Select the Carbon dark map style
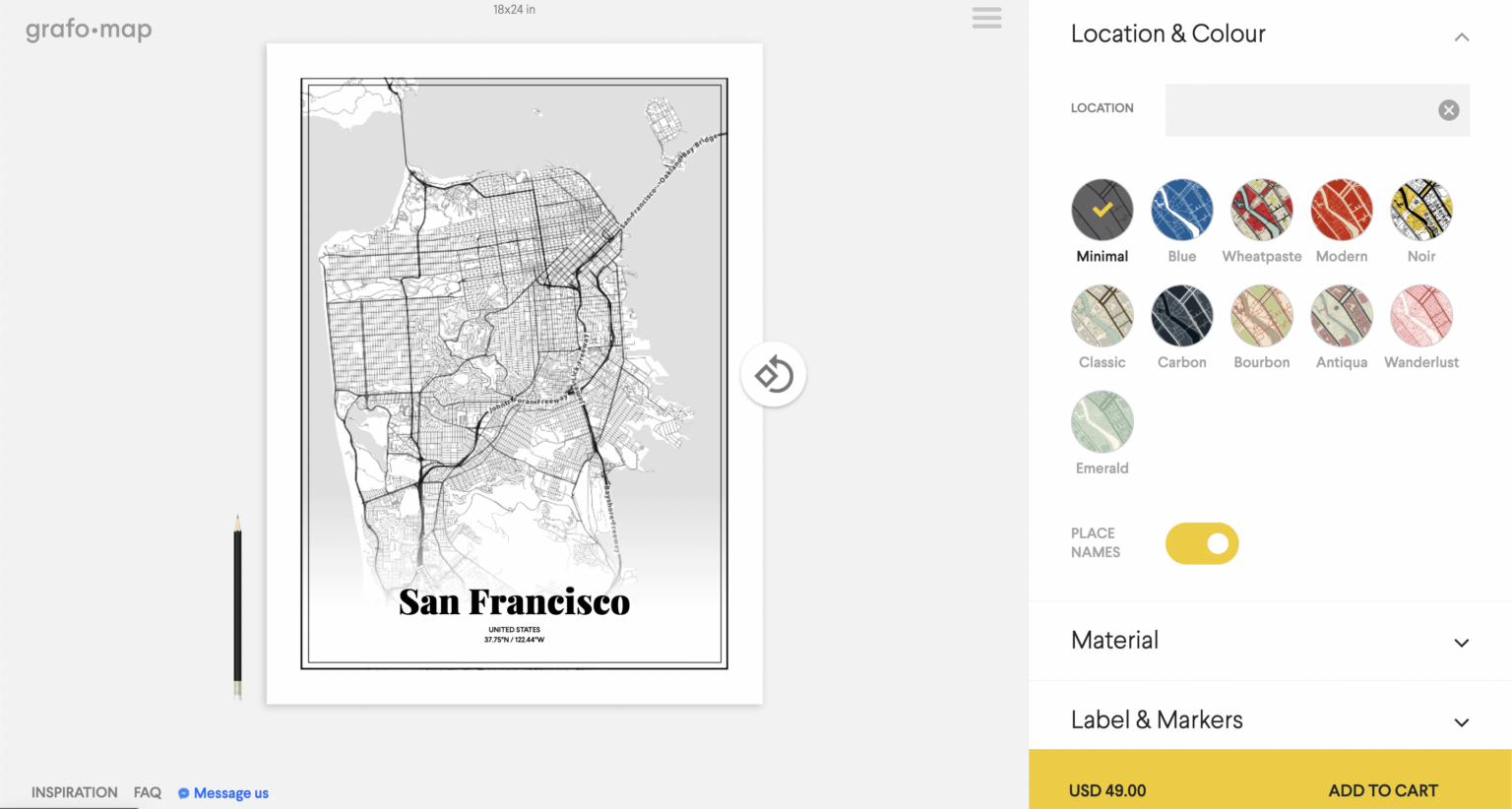This screenshot has height=809, width=1512. (x=1181, y=316)
